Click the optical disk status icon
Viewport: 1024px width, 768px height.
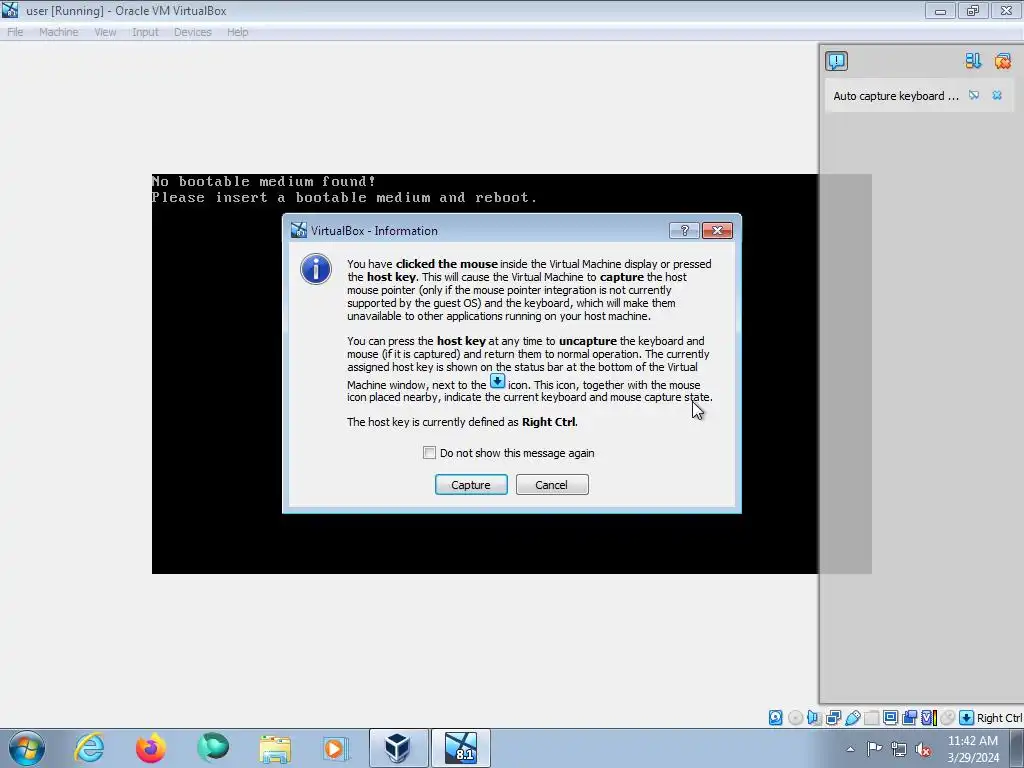click(795, 718)
